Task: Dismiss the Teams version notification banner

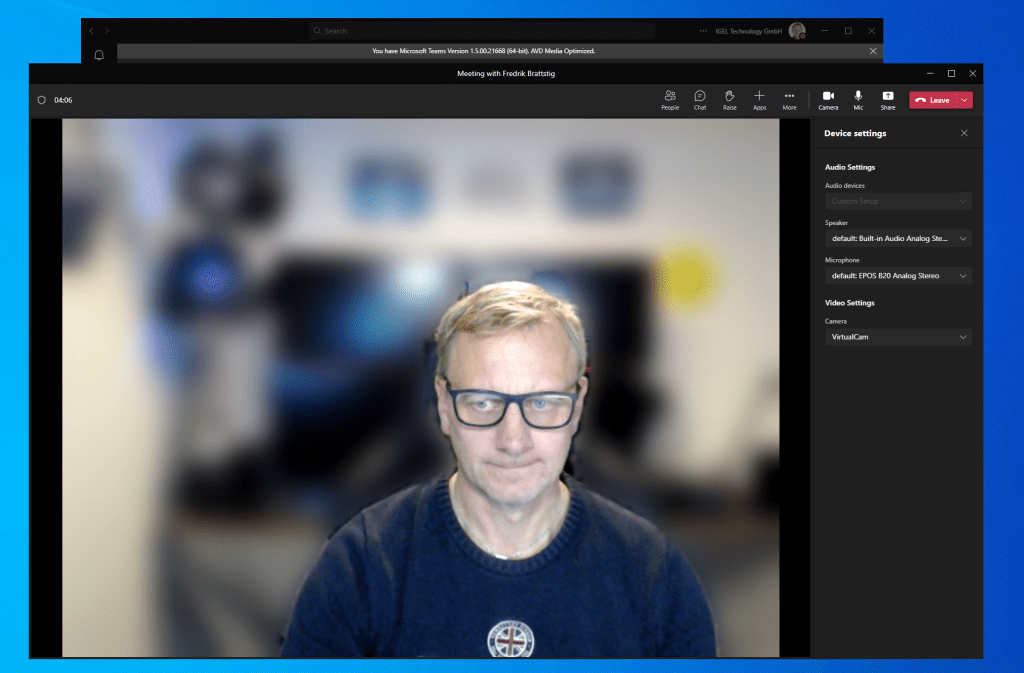Action: click(872, 51)
